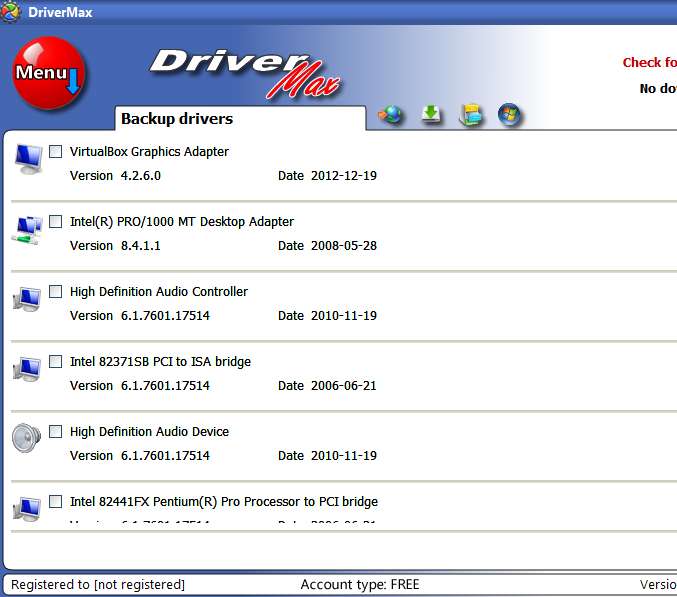Screen dimensions: 677x597
Task: Click the computer icon for Intel 82441FX bridge
Action: (27, 509)
